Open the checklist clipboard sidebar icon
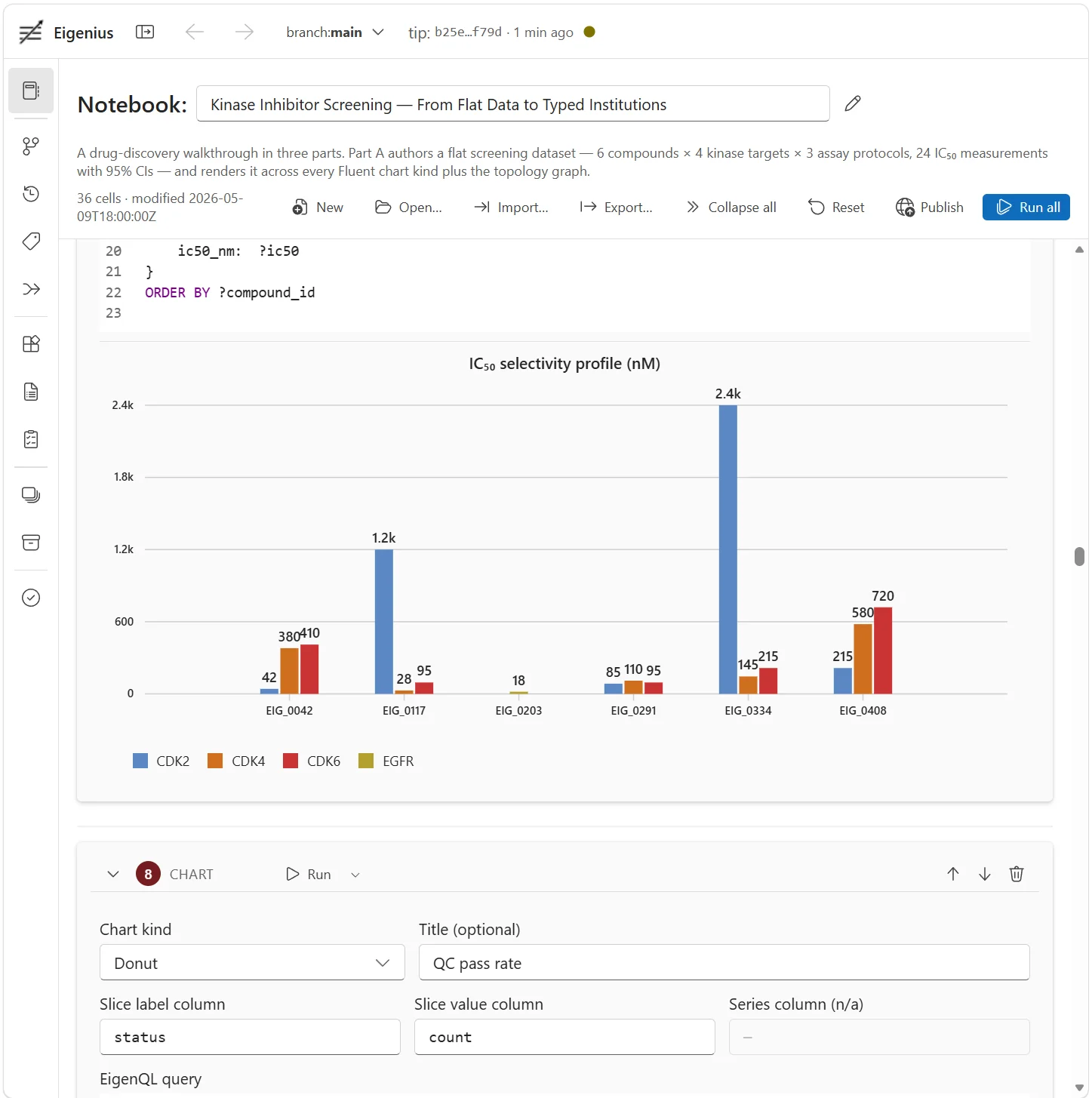1092x1098 pixels. click(x=31, y=439)
